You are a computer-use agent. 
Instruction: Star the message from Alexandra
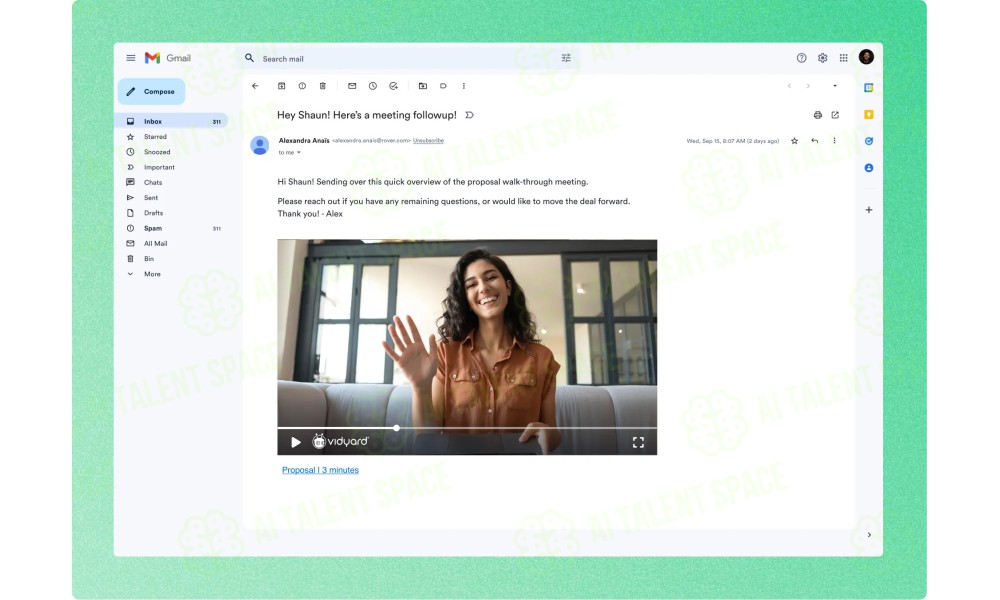(795, 141)
